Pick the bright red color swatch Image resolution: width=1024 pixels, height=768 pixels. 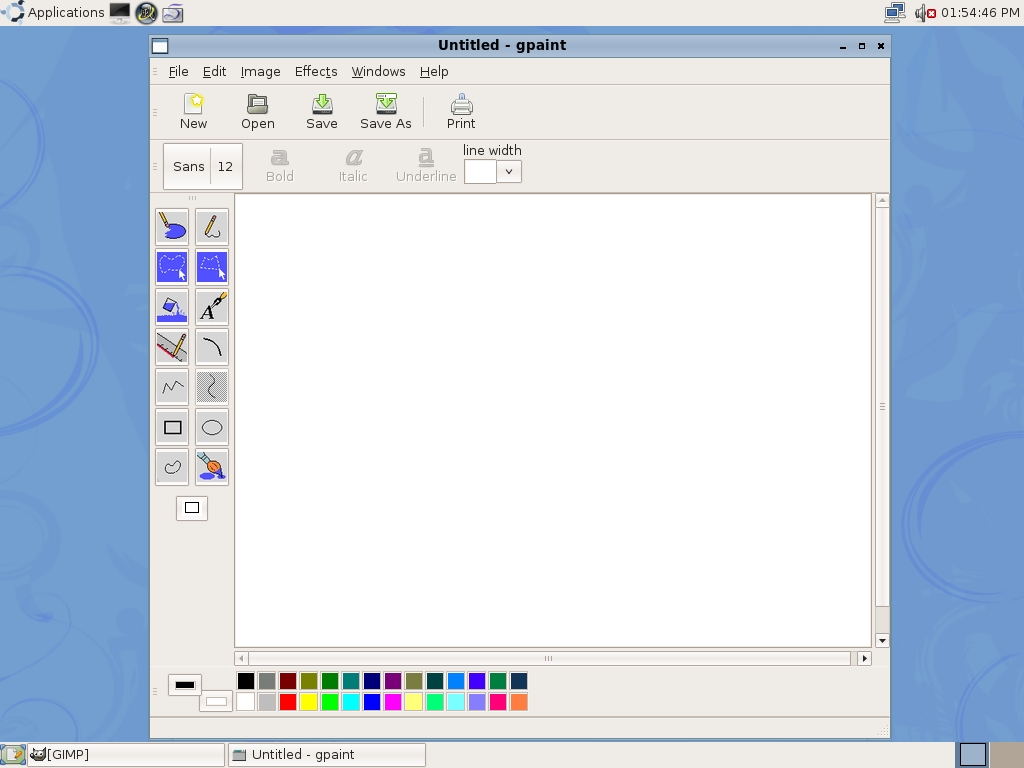(288, 702)
